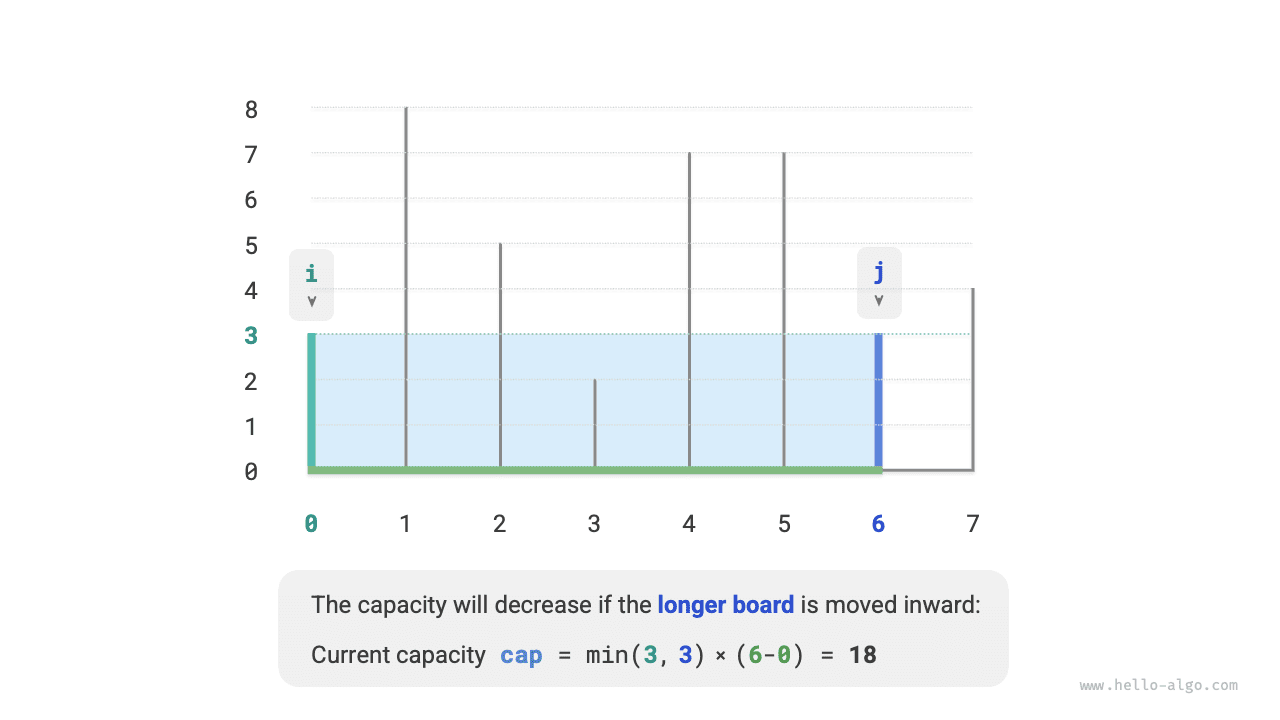Click the down arrow beneath pointer j
This screenshot has height=720, width=1280.
(x=879, y=301)
